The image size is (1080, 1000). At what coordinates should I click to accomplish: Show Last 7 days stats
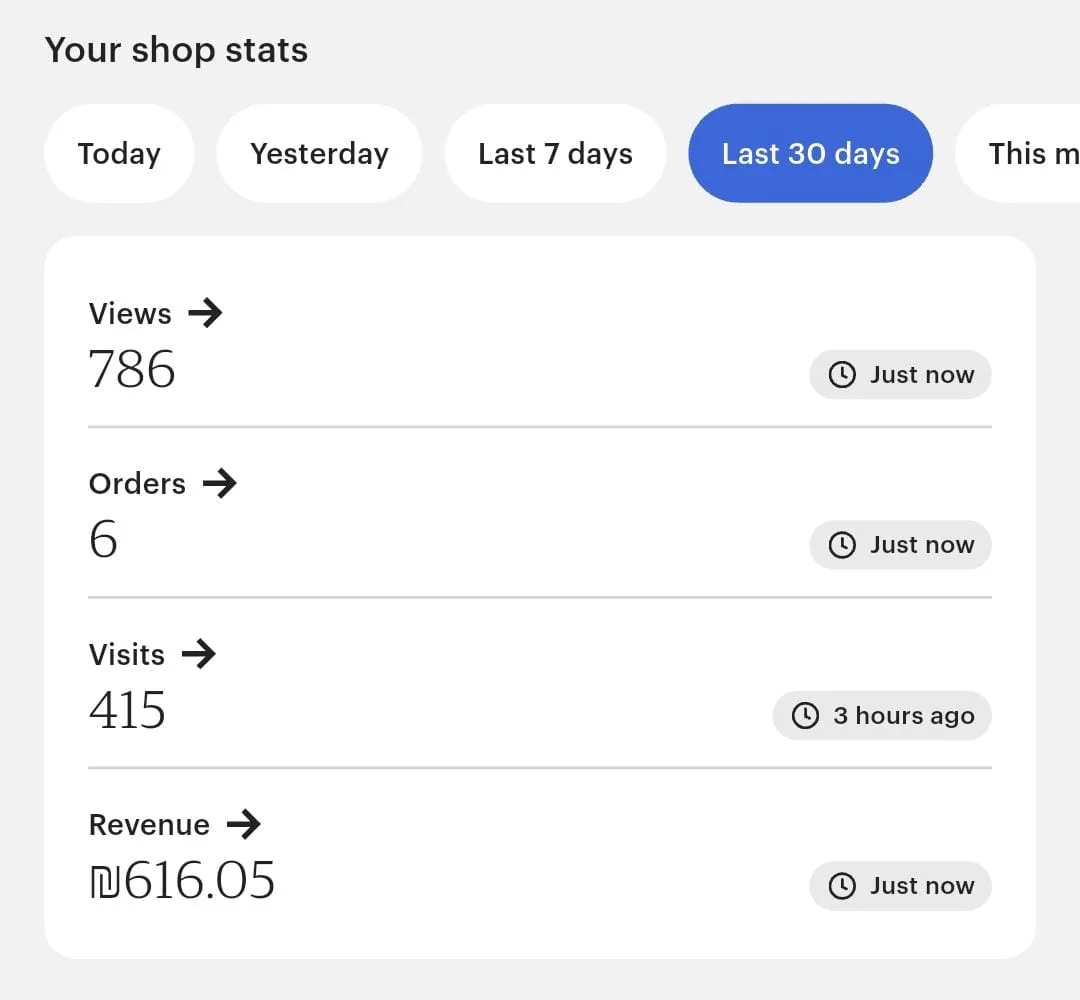[x=555, y=154]
